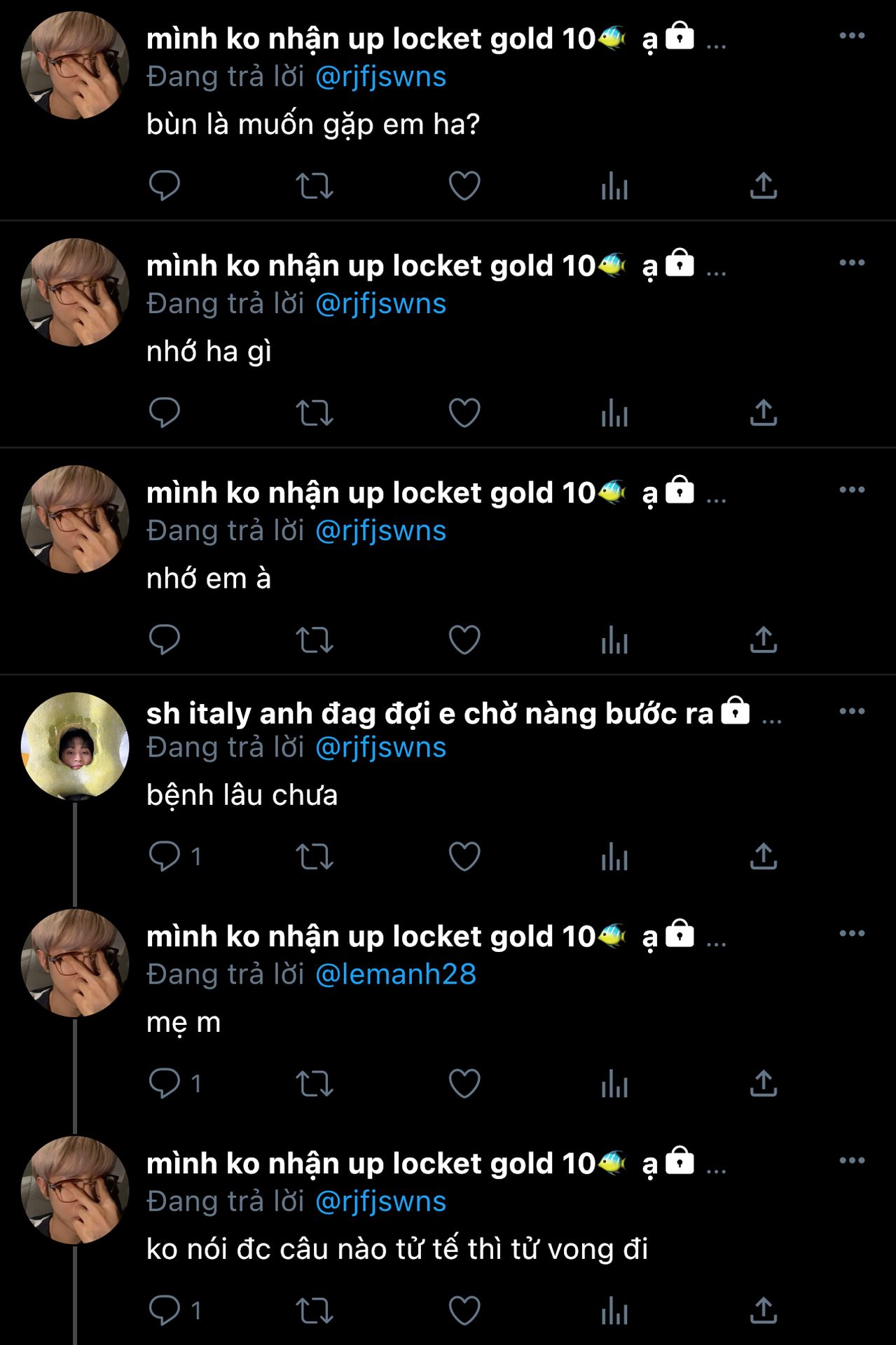The width and height of the screenshot is (896, 1345).
Task: Open more options for 'bệnh lâu chưa' tweet
Action: [852, 711]
